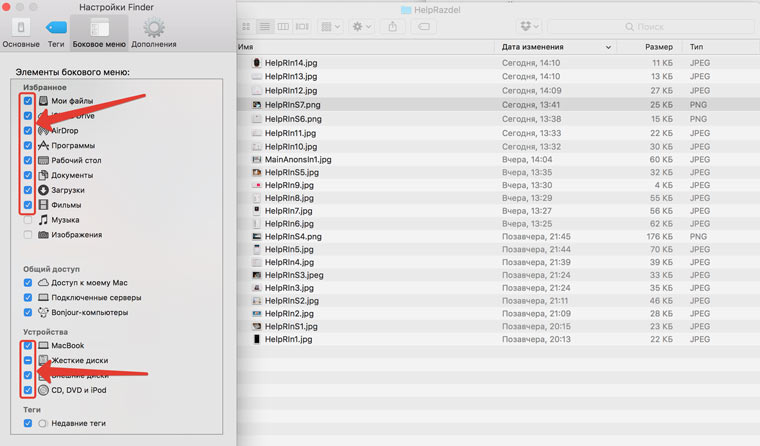The height and width of the screenshot is (446, 760).
Task: Open the Dropbox toolbar dropdown
Action: pyautogui.click(x=529, y=27)
